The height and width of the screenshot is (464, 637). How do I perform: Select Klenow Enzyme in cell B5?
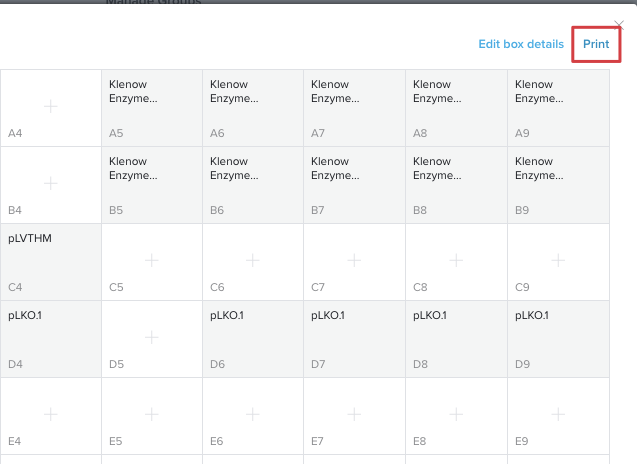point(152,185)
